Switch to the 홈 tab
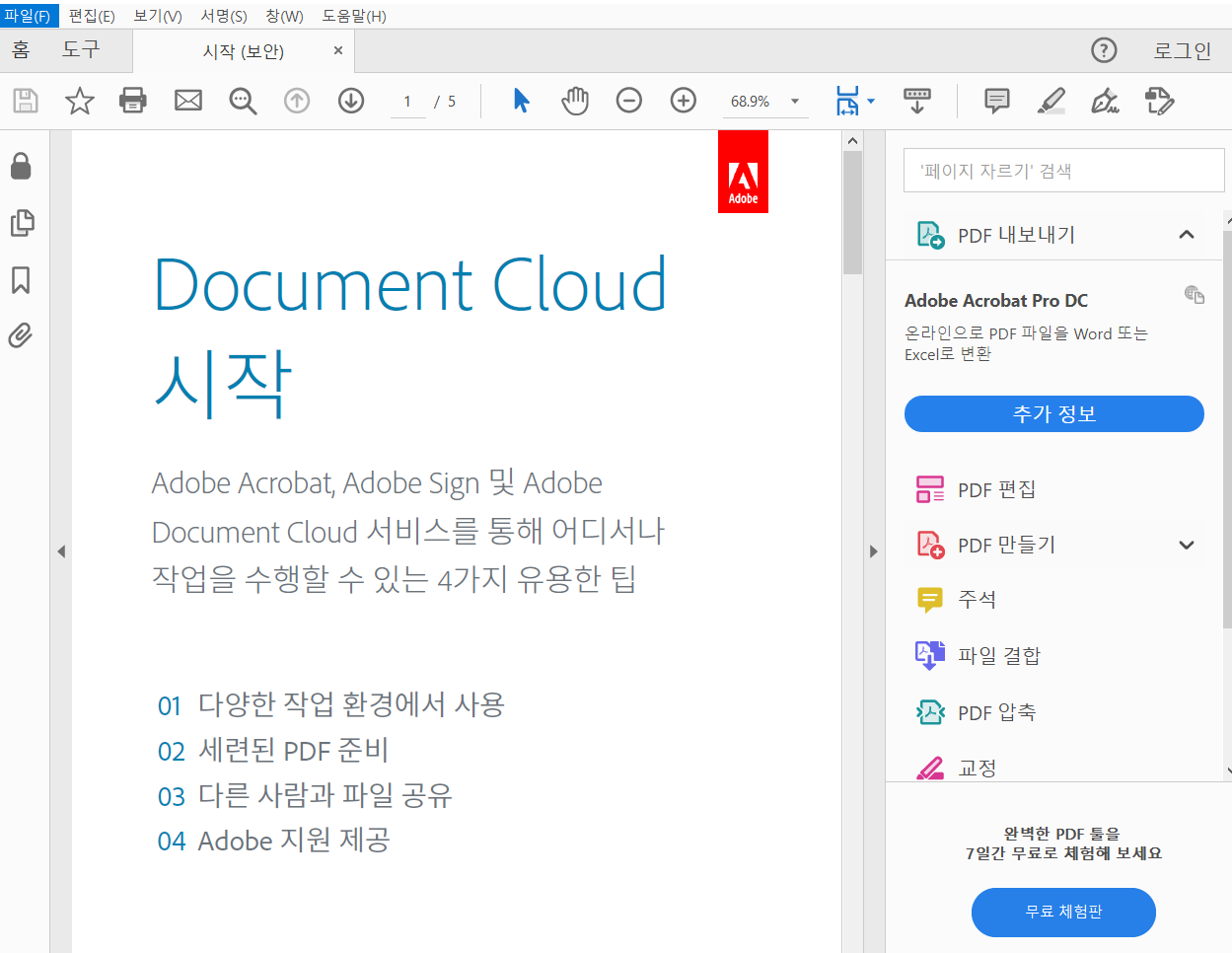 pyautogui.click(x=21, y=49)
